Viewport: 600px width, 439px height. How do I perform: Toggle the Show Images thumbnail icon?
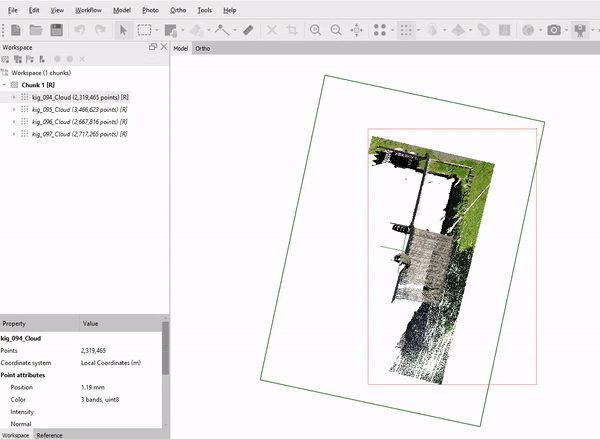[x=505, y=30]
